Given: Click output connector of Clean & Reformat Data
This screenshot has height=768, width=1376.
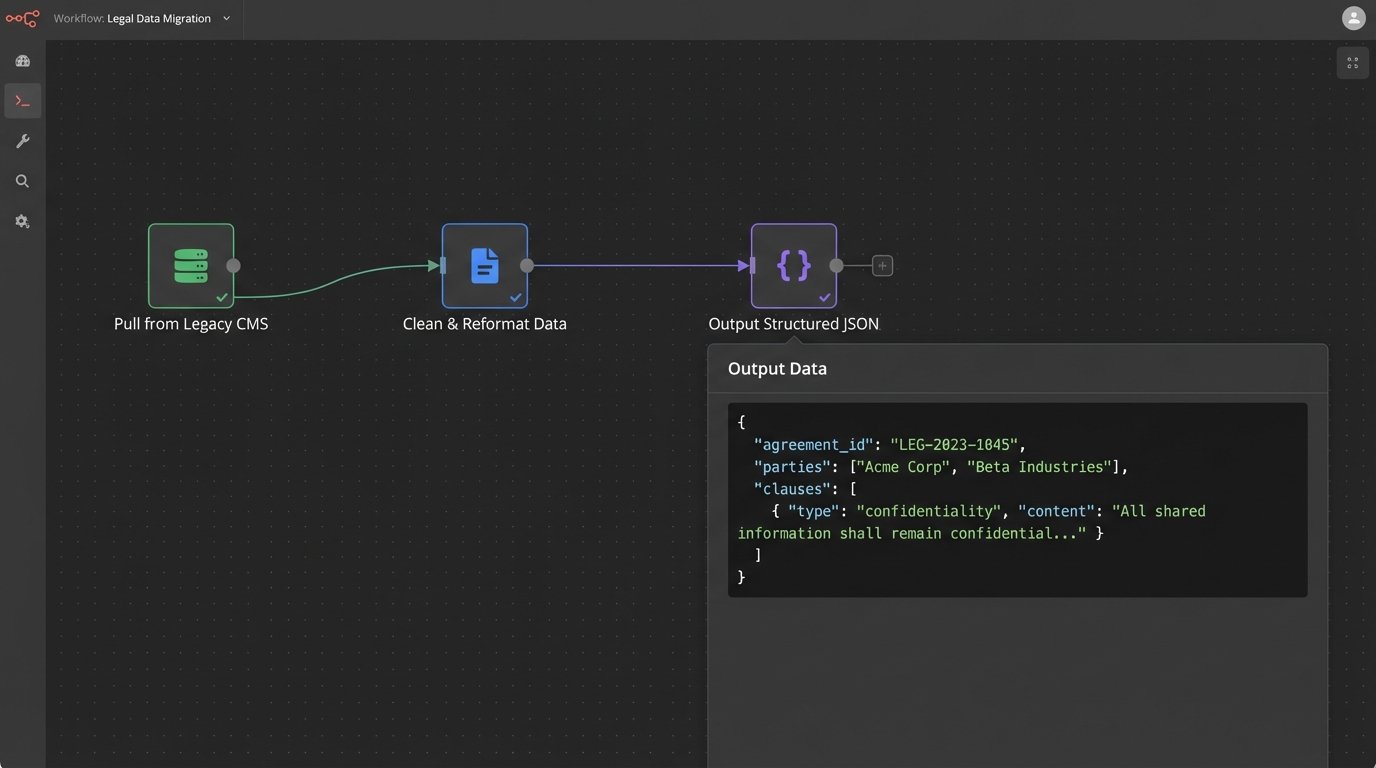Looking at the screenshot, I should (x=527, y=266).
